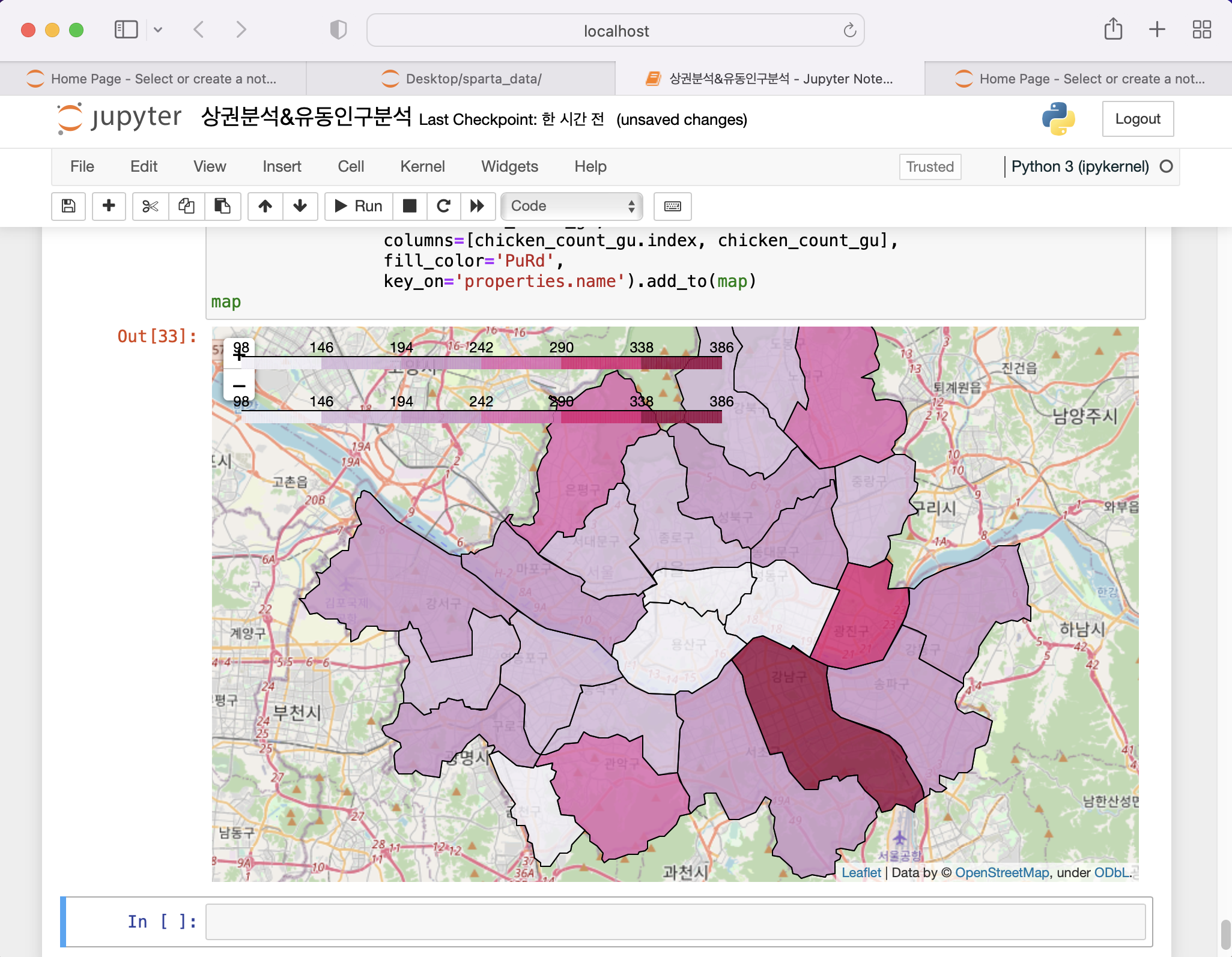The width and height of the screenshot is (1232, 957).
Task: Expand the sidebar options chevron in Safari
Action: click(158, 29)
